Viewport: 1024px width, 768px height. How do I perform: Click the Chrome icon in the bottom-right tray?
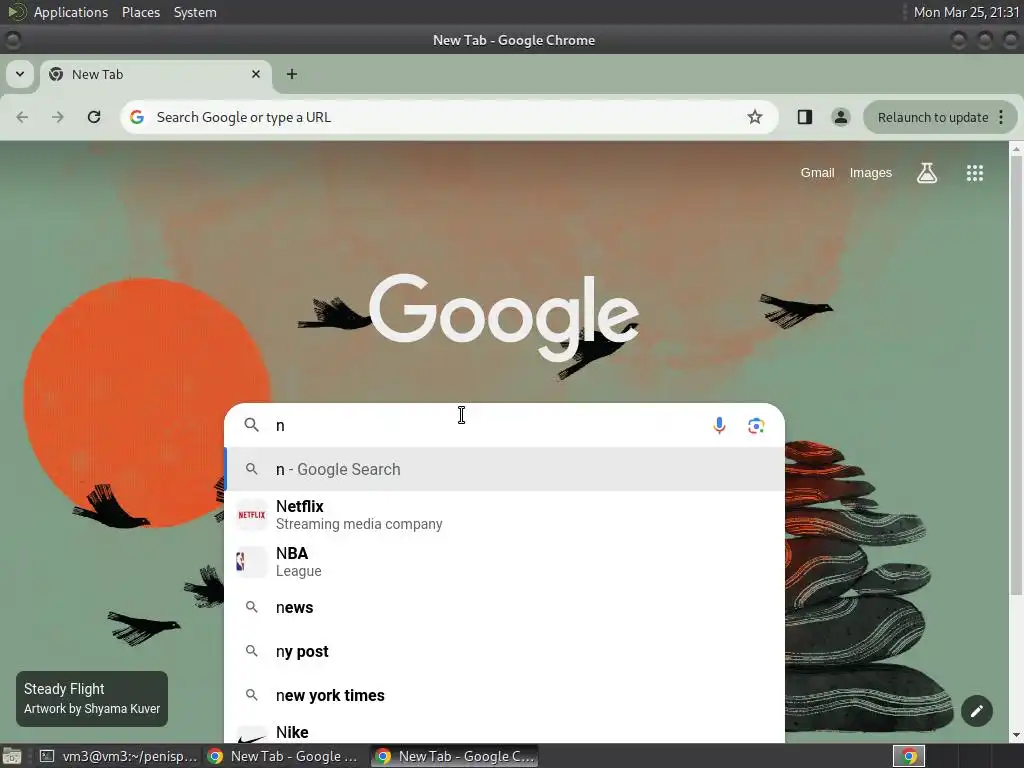click(909, 756)
